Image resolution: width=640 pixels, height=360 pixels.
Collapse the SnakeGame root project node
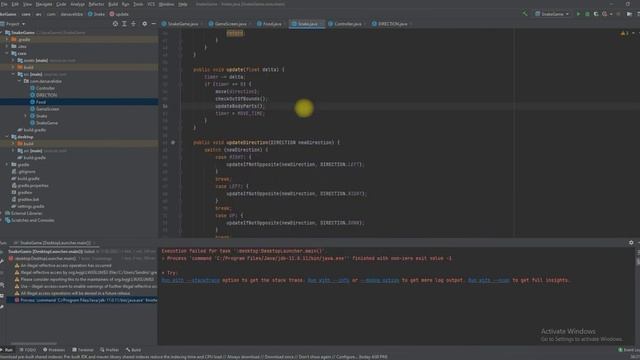(2, 33)
